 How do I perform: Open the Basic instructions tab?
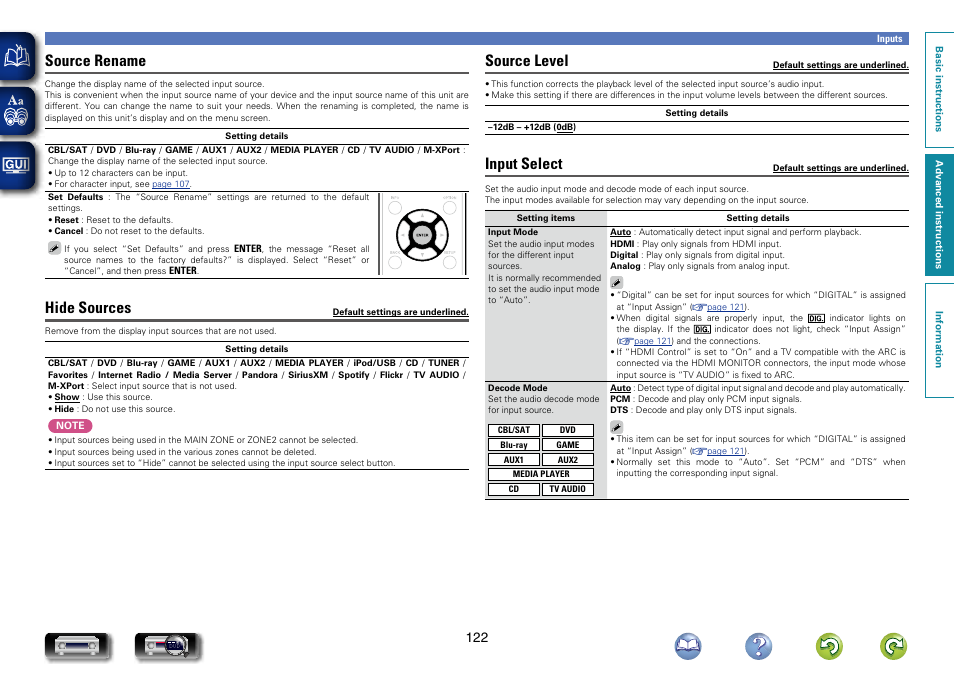[x=939, y=89]
